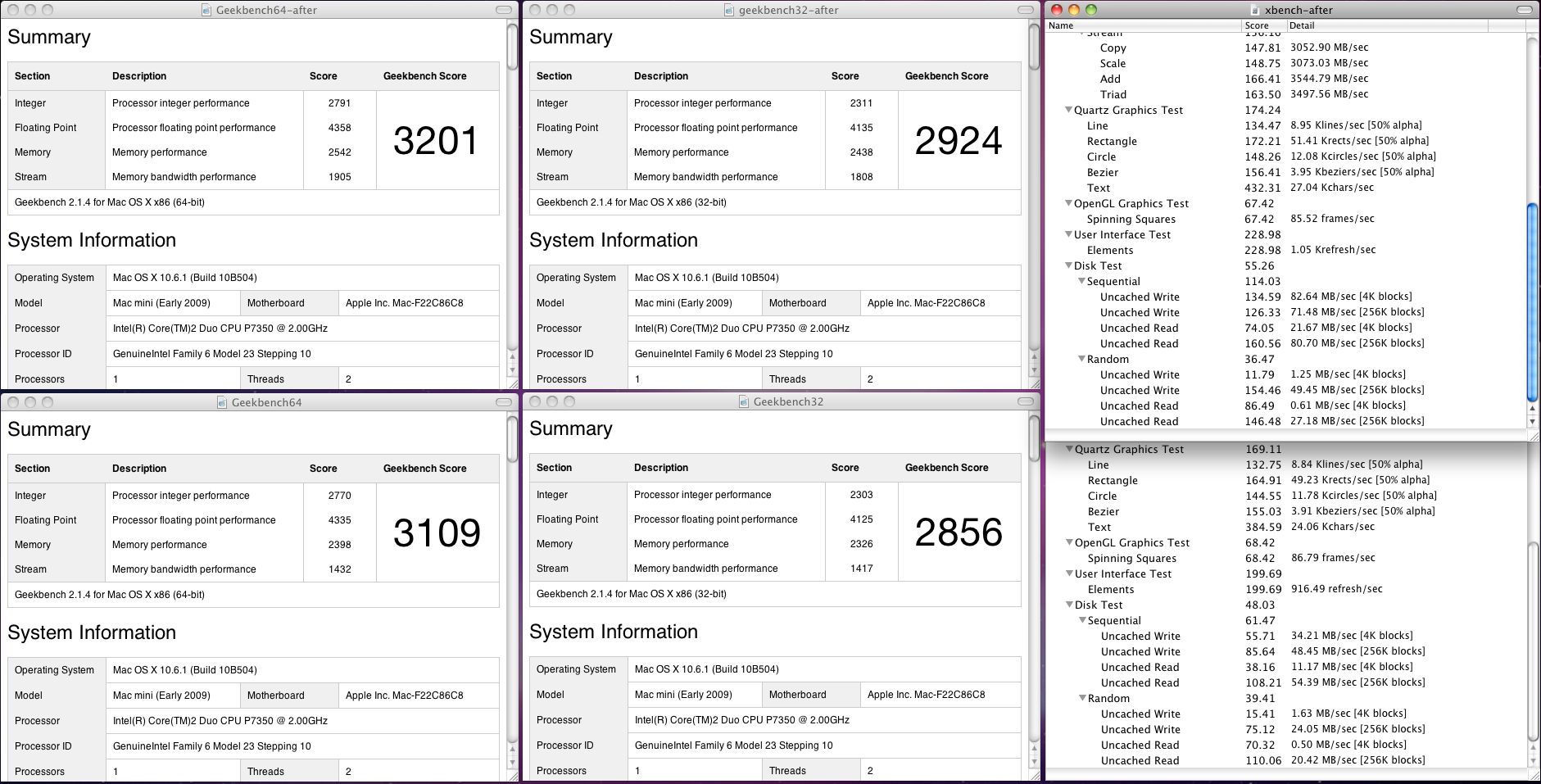Collapse Disk Test scoring 48.03

1069,605
